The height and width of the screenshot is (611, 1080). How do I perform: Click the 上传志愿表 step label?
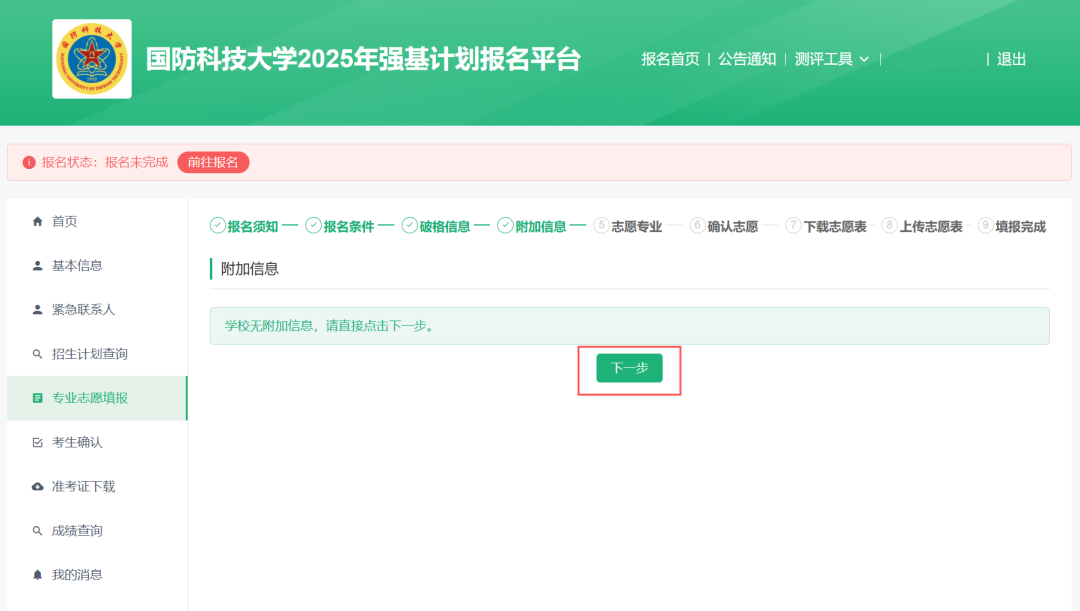(x=931, y=227)
